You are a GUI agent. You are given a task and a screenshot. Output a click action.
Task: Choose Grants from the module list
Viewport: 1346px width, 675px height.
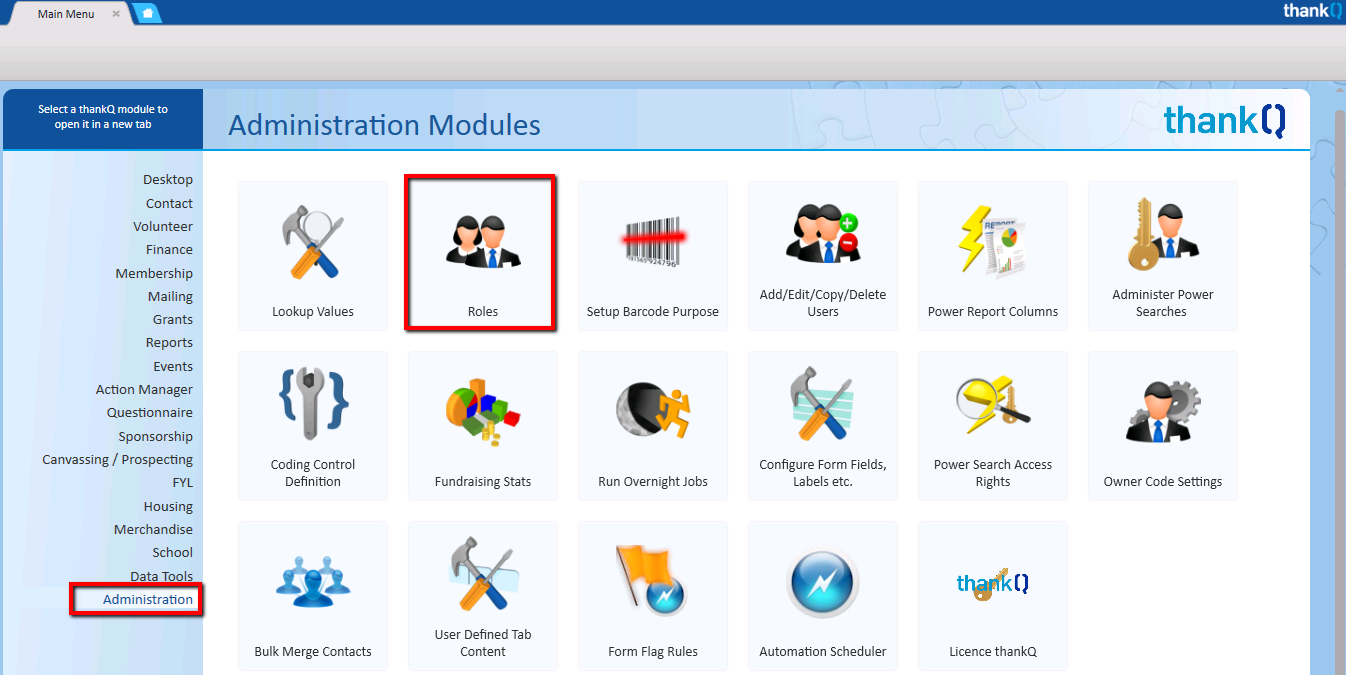coord(173,320)
